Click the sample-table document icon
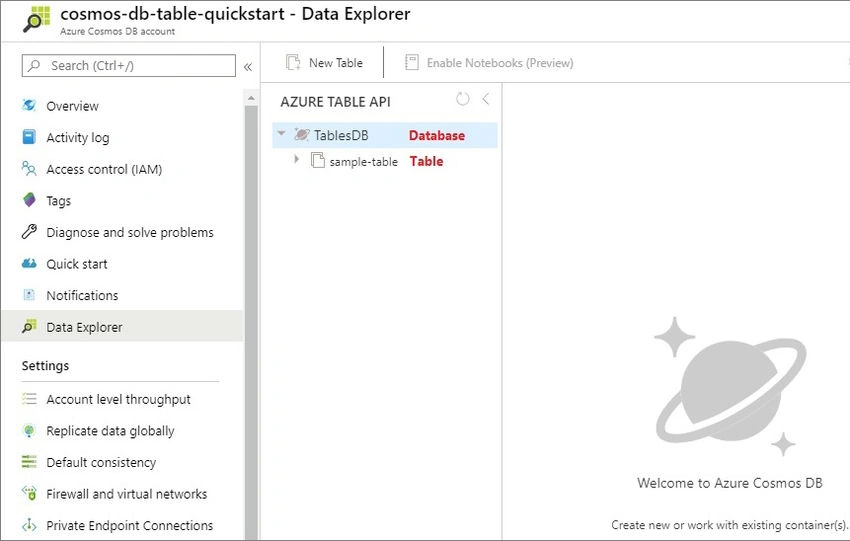Image resolution: width=850 pixels, height=541 pixels. 318,160
